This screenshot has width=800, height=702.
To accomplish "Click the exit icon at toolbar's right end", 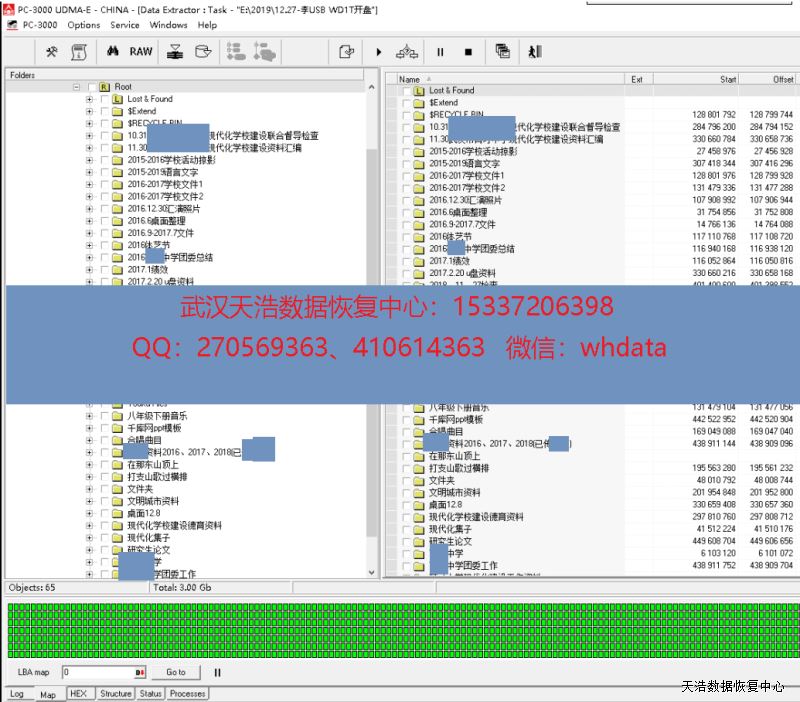I will coord(535,51).
